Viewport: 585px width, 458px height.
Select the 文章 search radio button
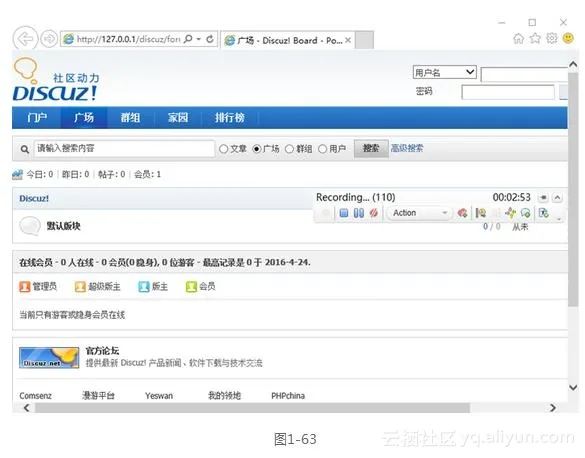[223, 149]
